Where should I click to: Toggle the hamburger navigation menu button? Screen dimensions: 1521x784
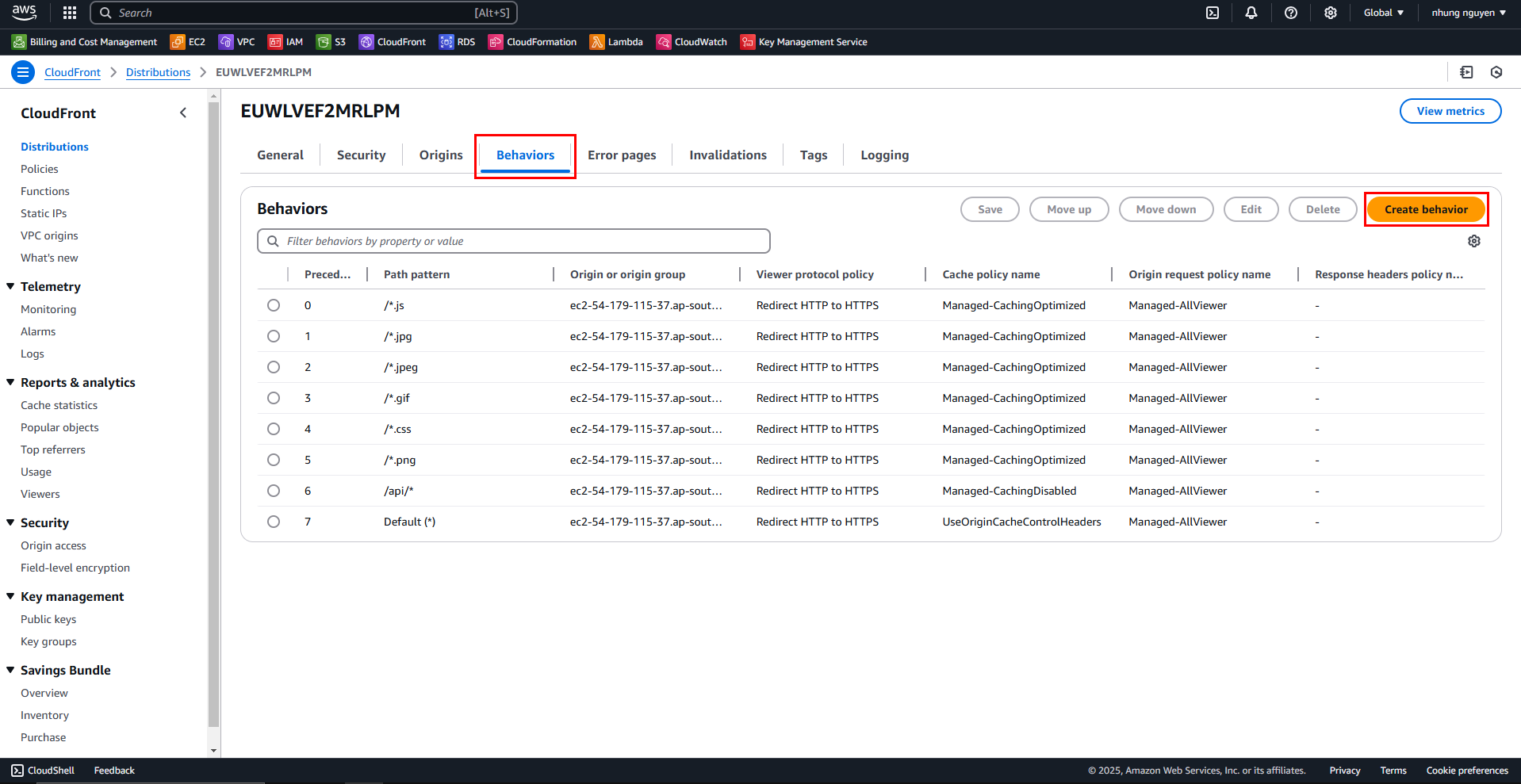(x=23, y=72)
